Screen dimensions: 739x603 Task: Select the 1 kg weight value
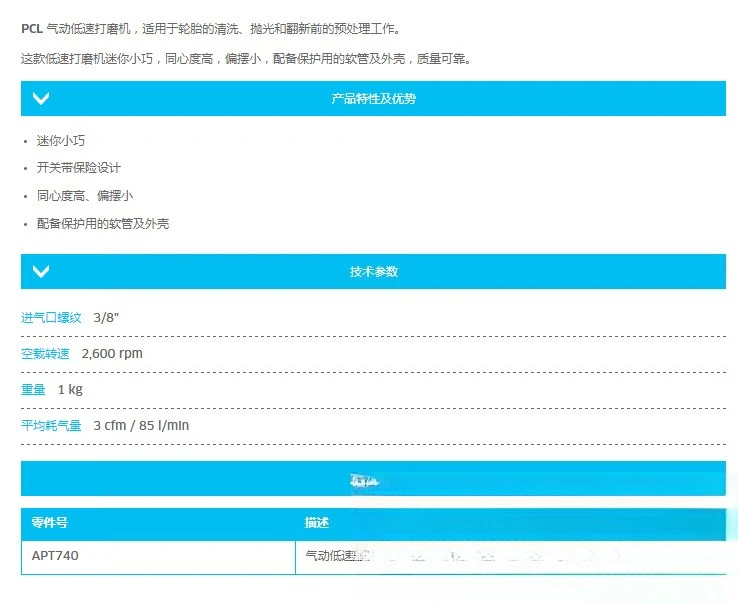[70, 389]
